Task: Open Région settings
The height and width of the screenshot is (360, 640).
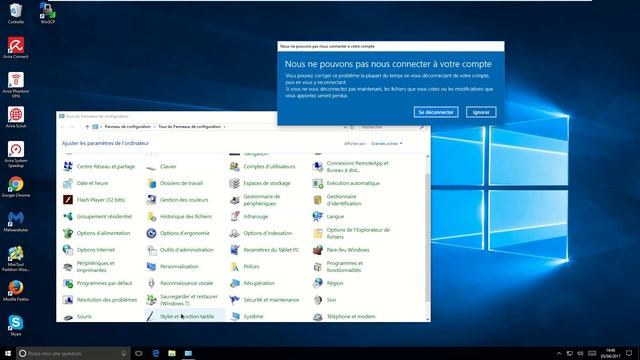Action: tap(328, 283)
